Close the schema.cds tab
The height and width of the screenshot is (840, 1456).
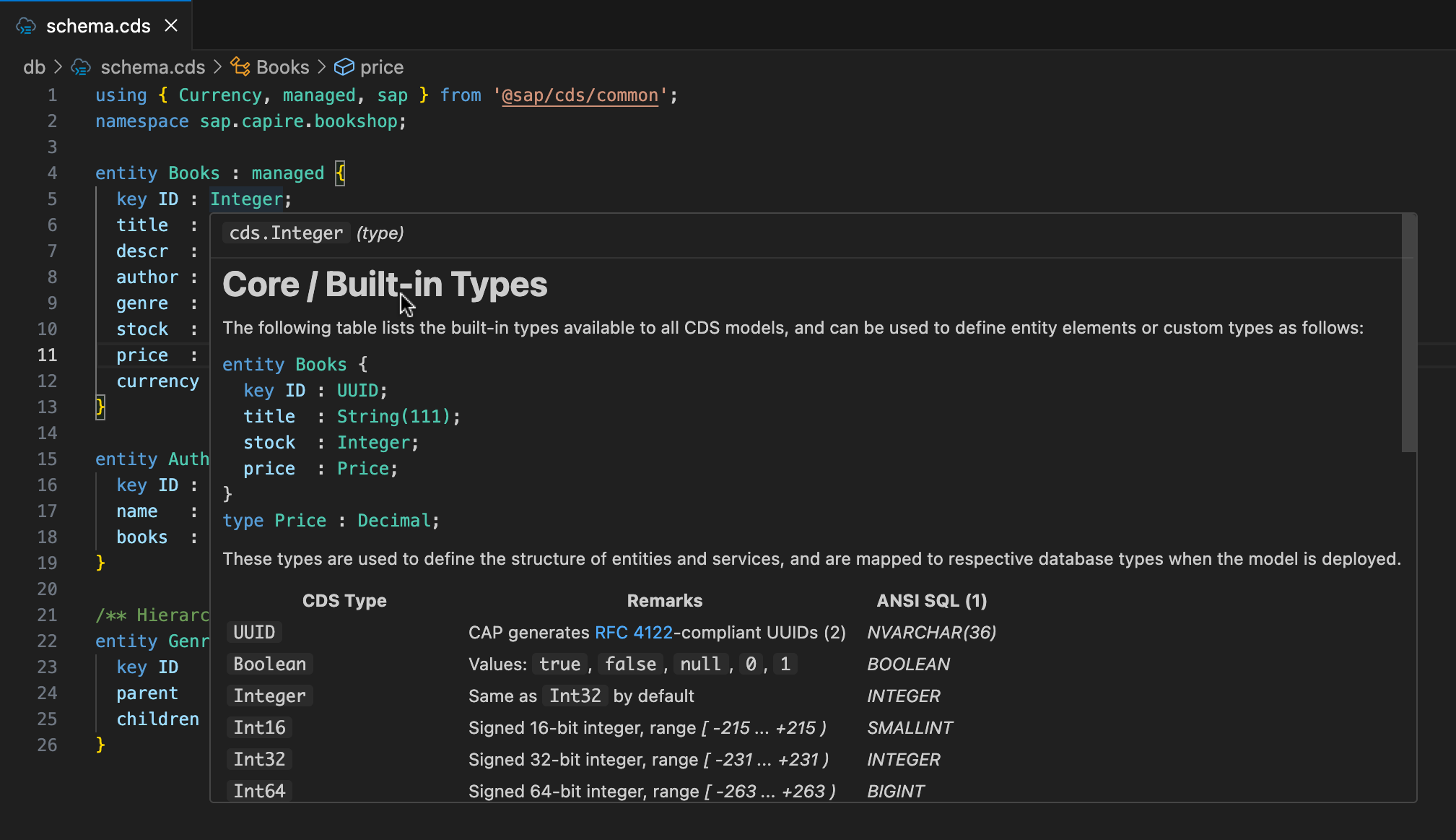[x=171, y=25]
